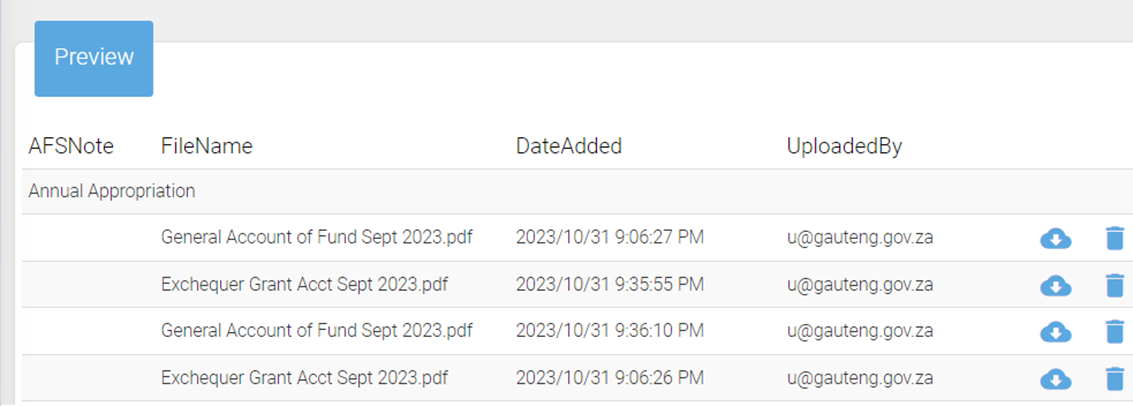
Task: Download file added at 9:35:55 PM
Action: (x=1056, y=285)
